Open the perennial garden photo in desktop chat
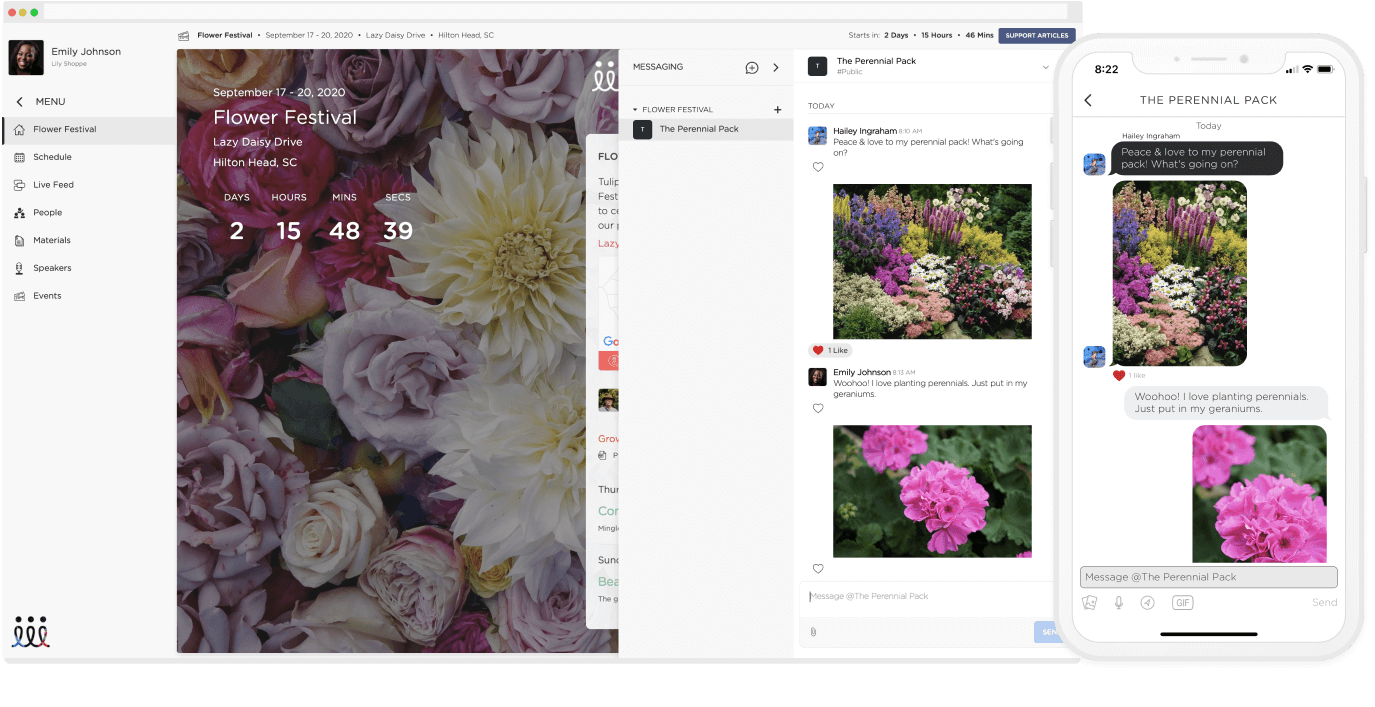Screen dimensions: 1375x707 932,261
